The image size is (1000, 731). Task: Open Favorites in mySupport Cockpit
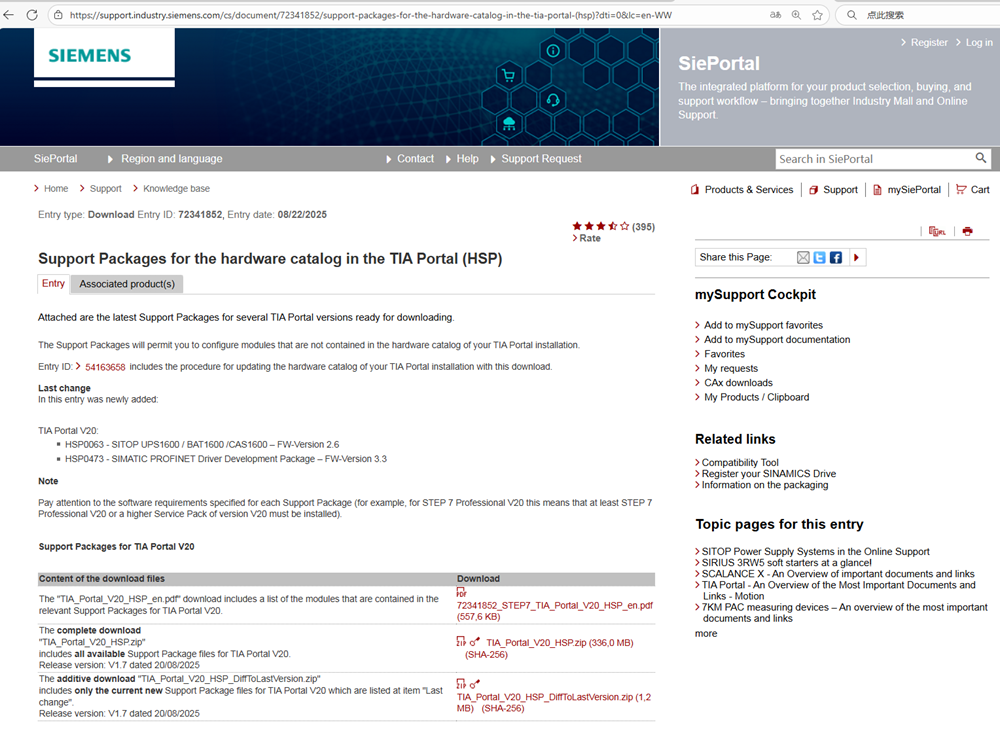click(x=724, y=354)
